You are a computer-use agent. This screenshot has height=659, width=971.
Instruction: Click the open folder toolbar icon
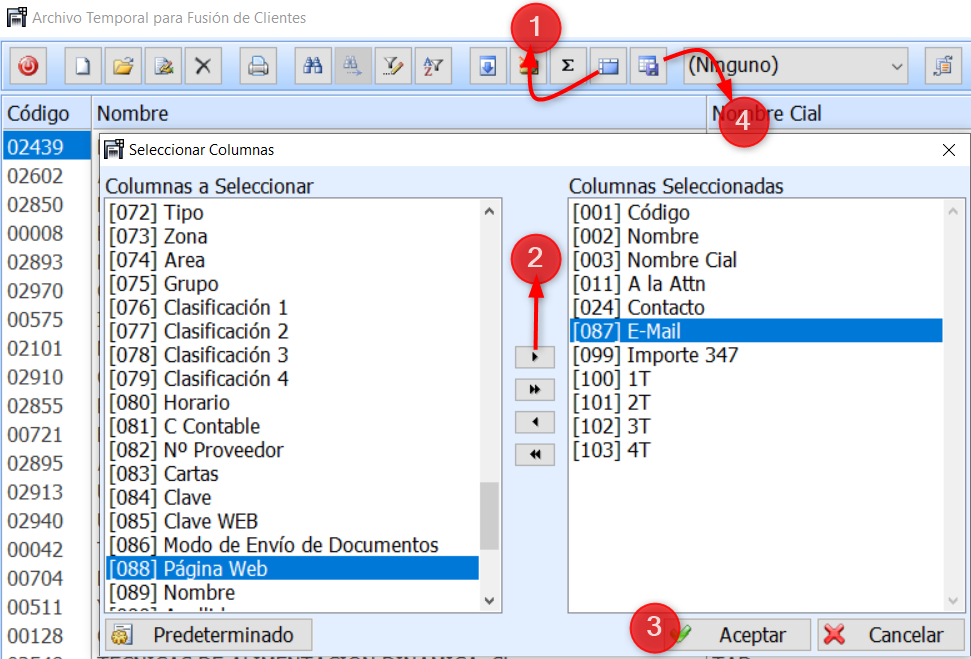[x=123, y=67]
